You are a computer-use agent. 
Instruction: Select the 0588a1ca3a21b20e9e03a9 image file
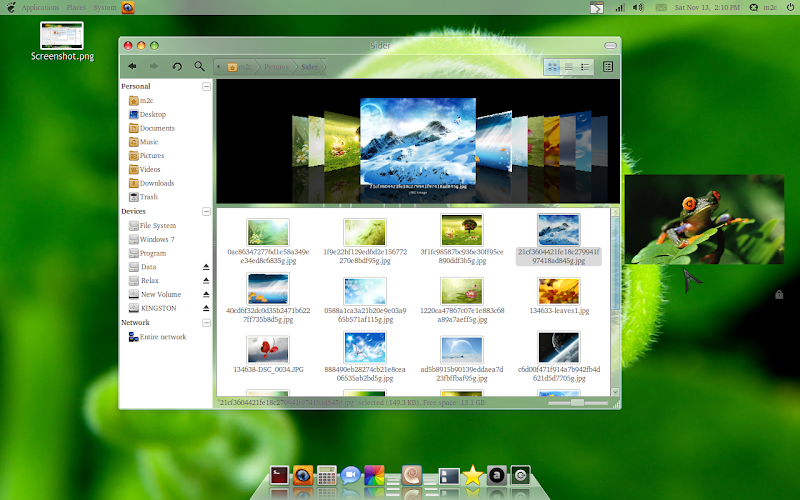point(365,291)
